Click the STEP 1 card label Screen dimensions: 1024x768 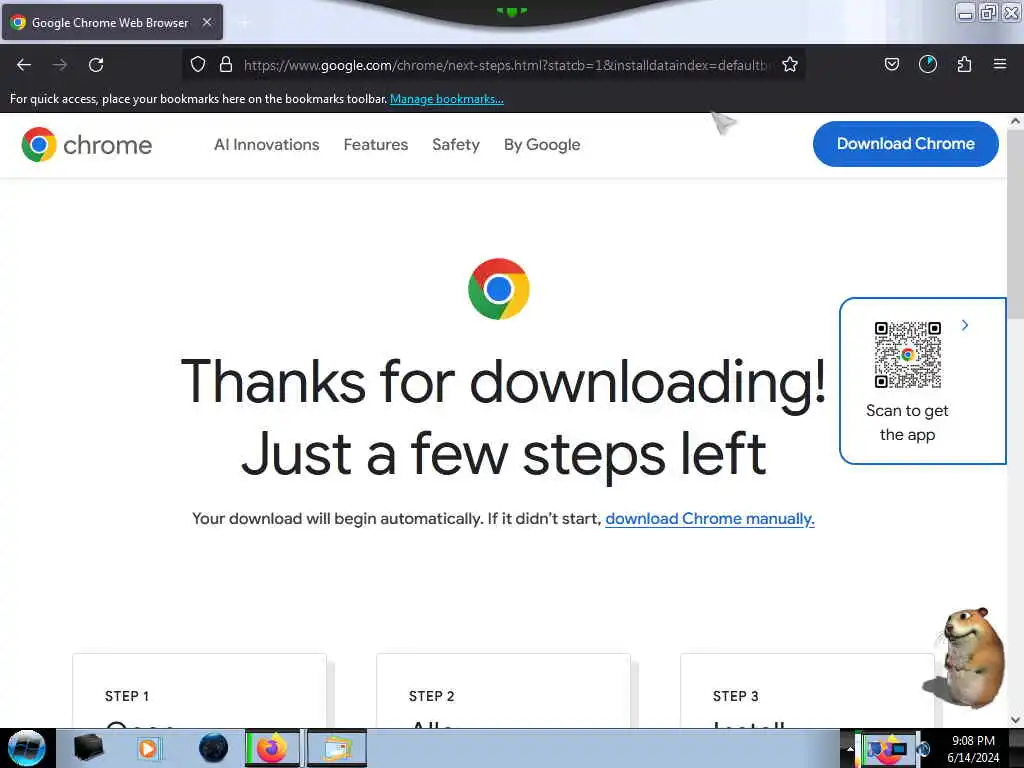click(127, 696)
